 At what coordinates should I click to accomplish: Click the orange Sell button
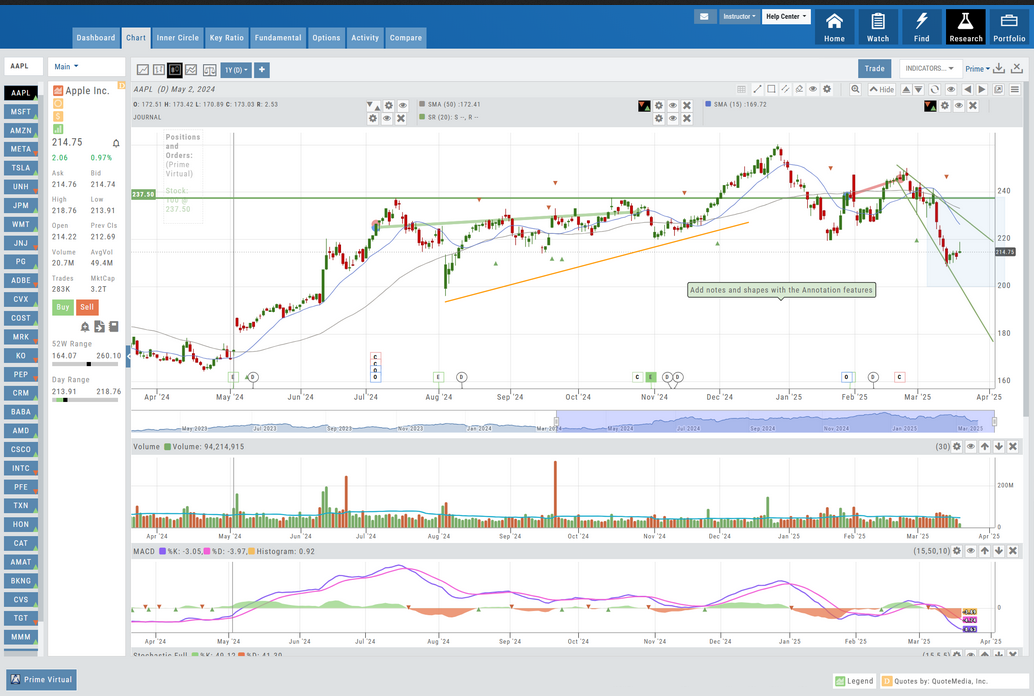(87, 307)
